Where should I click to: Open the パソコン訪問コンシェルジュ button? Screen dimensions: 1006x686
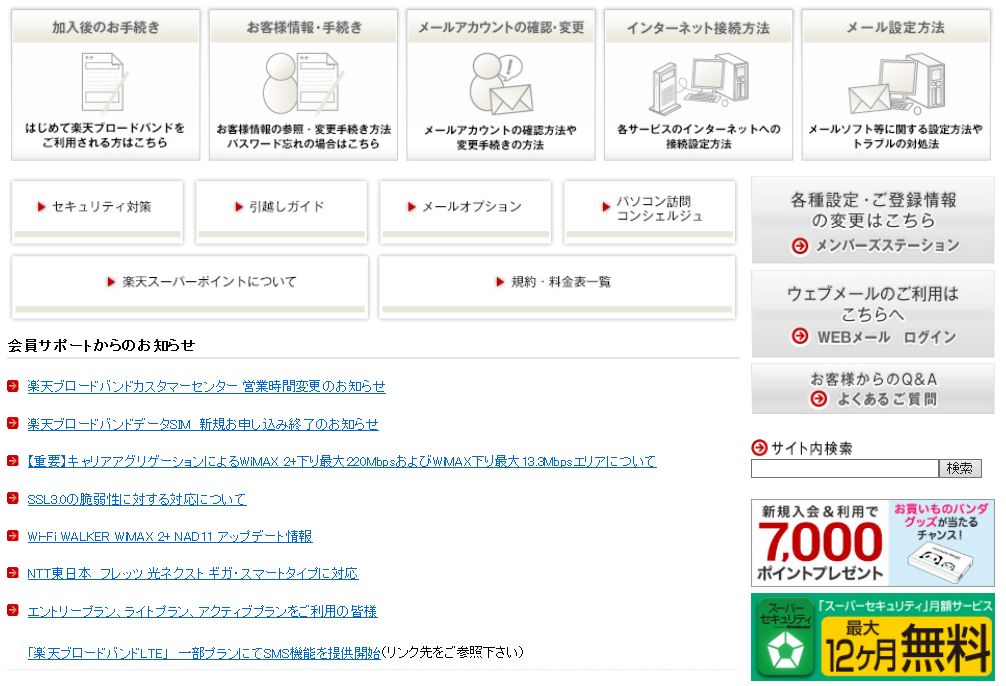650,212
